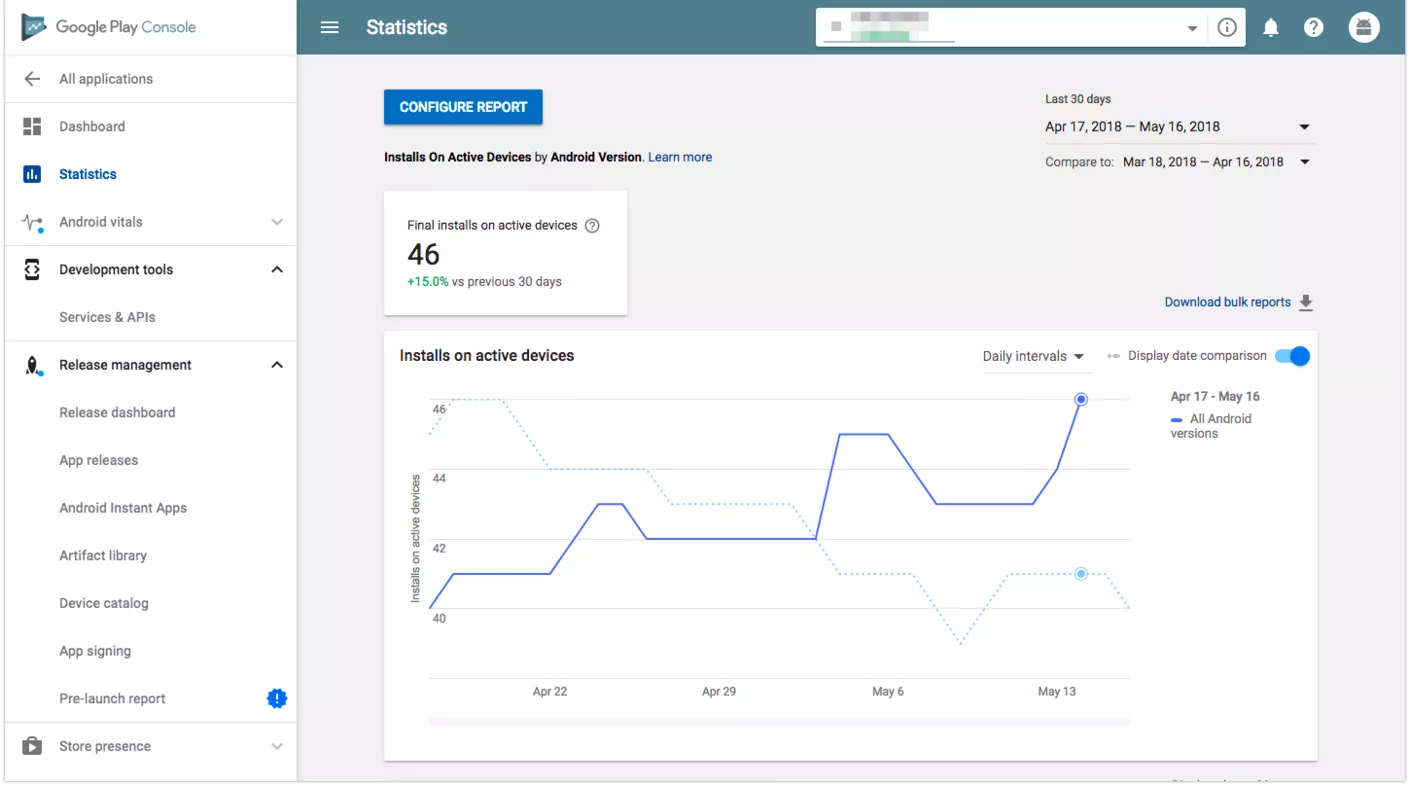Toggle Display date comparison switch
Viewport: 1410px width, 786px height.
pyautogui.click(x=1292, y=356)
